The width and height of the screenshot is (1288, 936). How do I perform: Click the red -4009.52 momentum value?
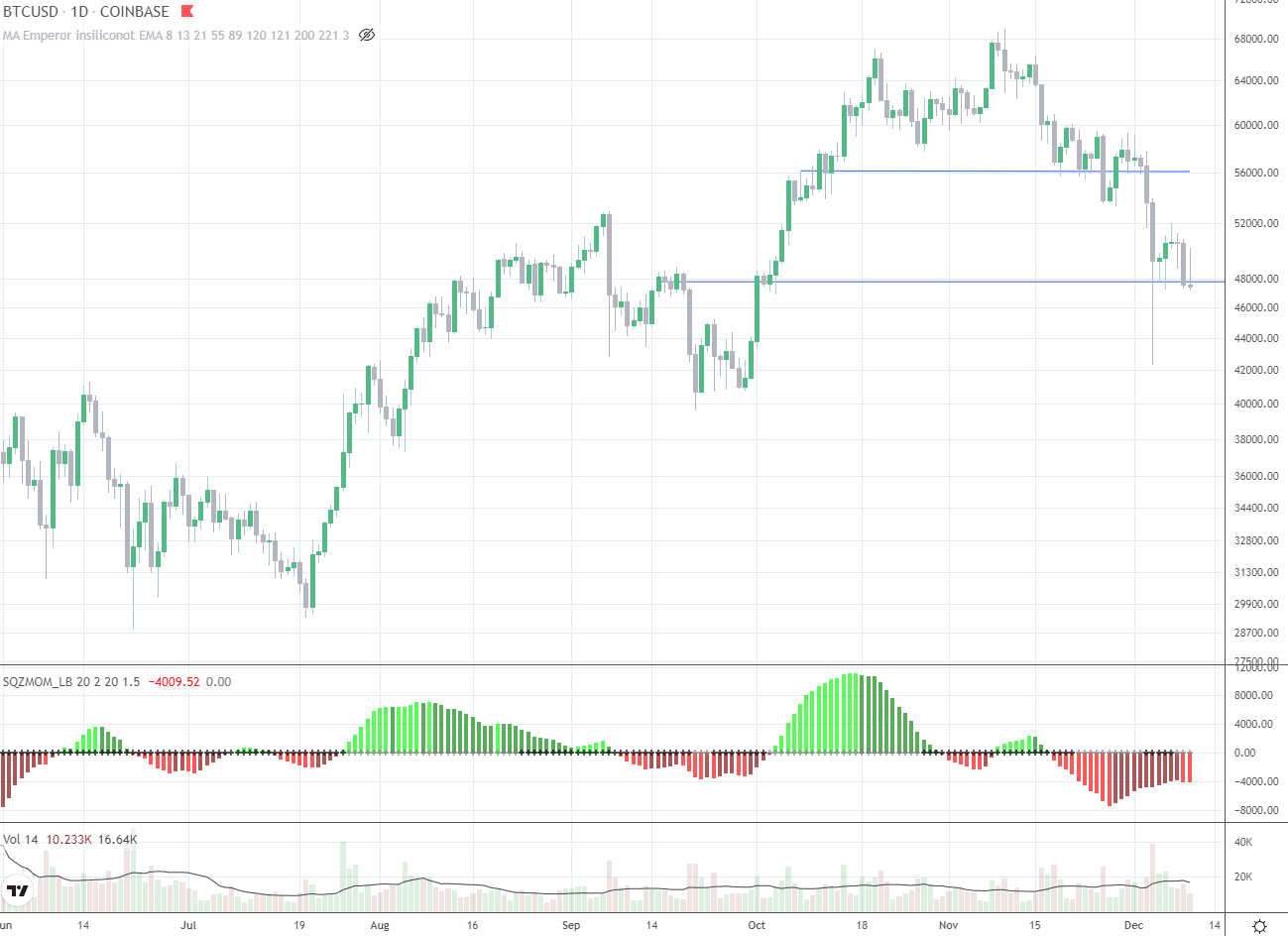(x=174, y=681)
